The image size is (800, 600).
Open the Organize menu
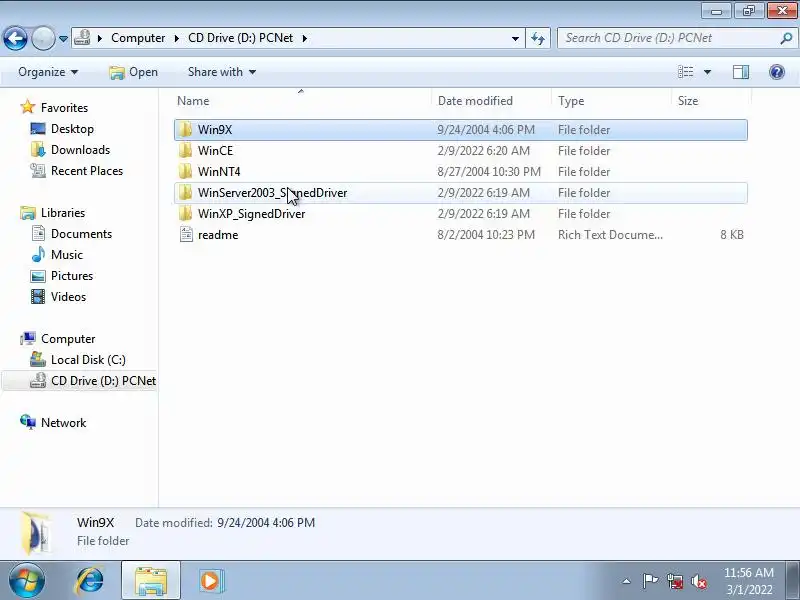tap(48, 72)
